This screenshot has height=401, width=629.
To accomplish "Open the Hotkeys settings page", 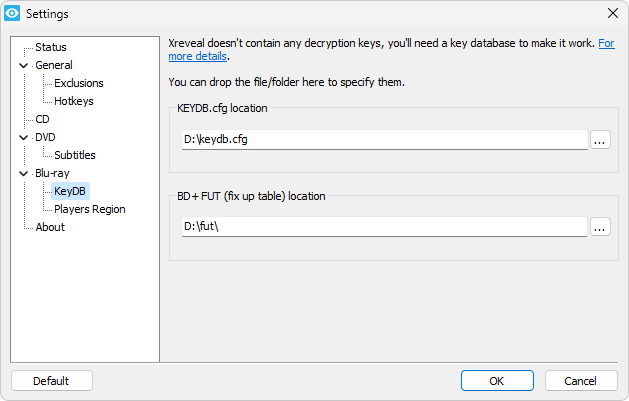I will (74, 101).
